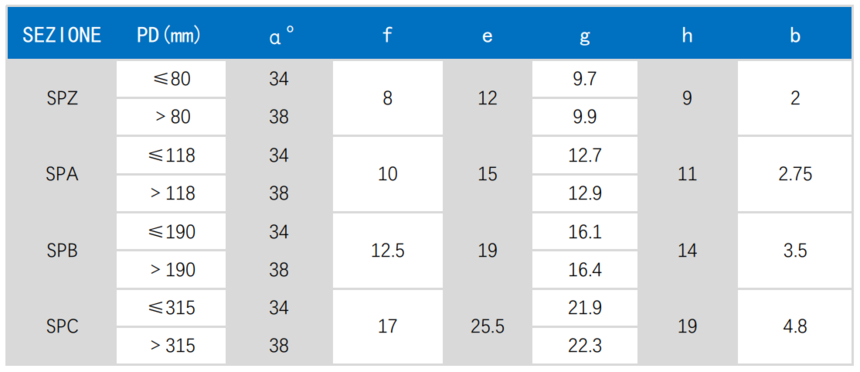Click the α° header cell
This screenshot has height=372, width=860.
pos(279,36)
